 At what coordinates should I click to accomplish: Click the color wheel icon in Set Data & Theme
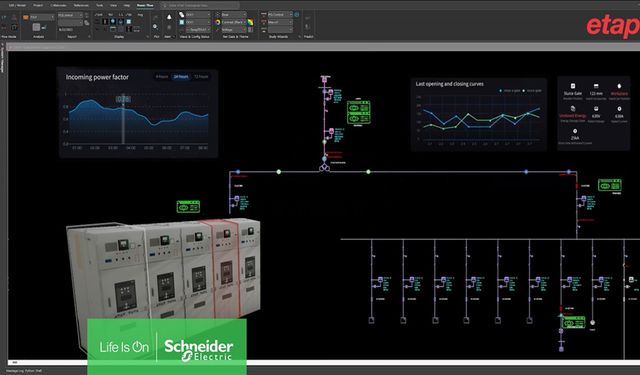point(218,22)
